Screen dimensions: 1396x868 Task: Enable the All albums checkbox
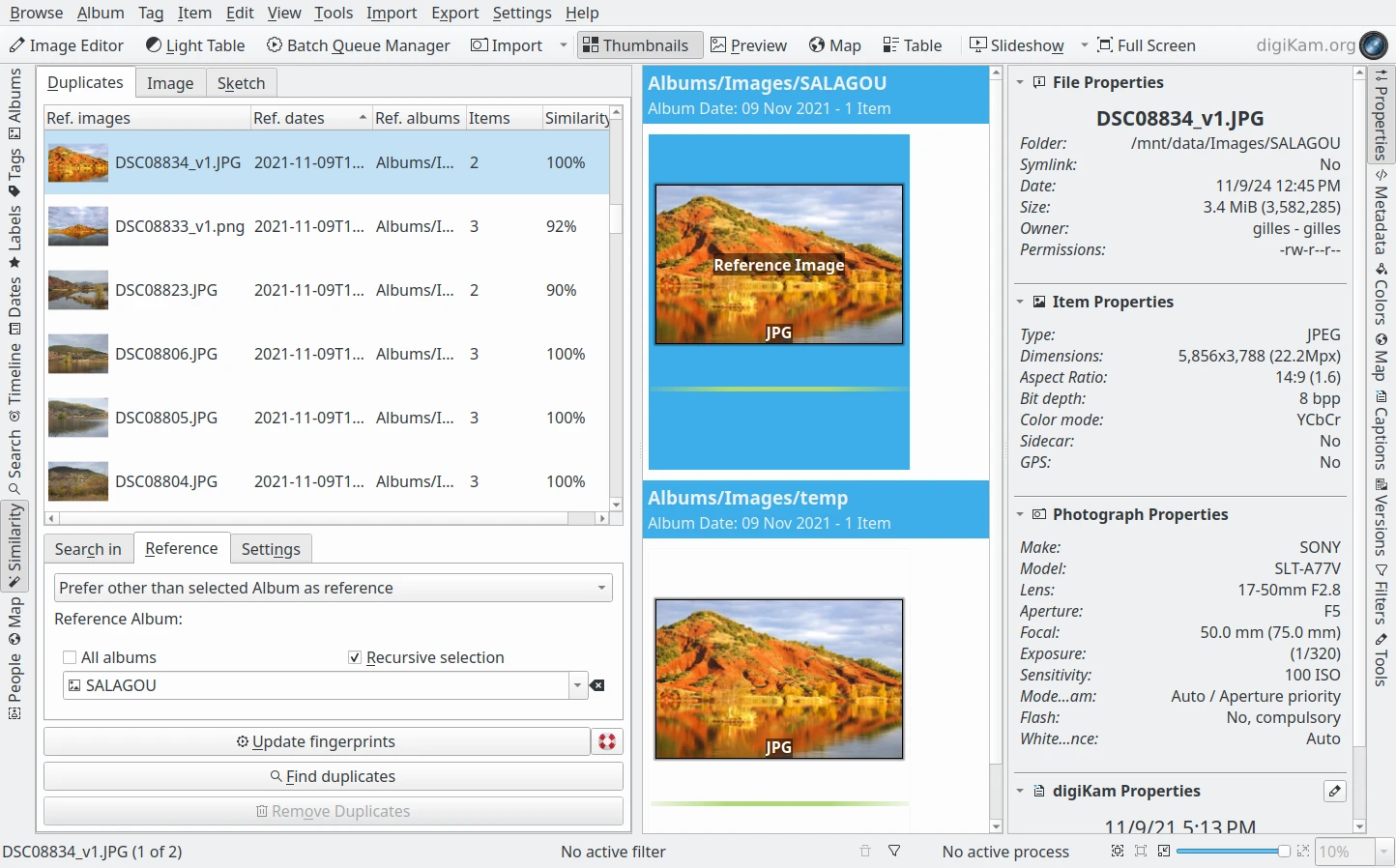(x=70, y=657)
